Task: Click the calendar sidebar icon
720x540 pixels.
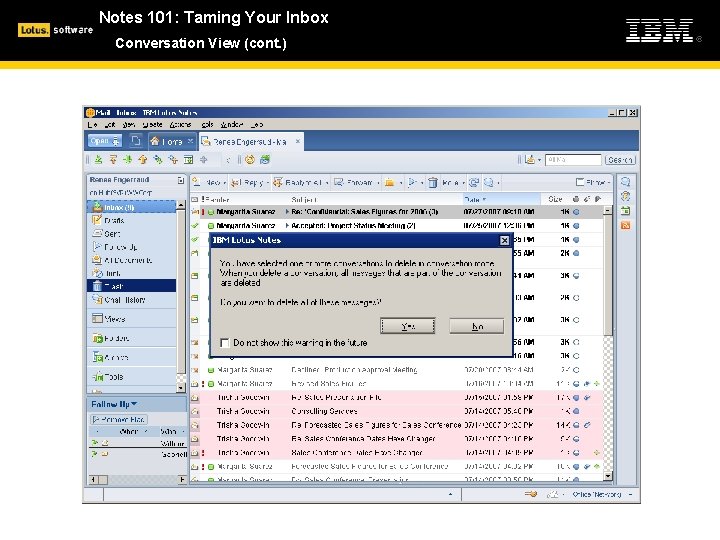Action: [625, 211]
